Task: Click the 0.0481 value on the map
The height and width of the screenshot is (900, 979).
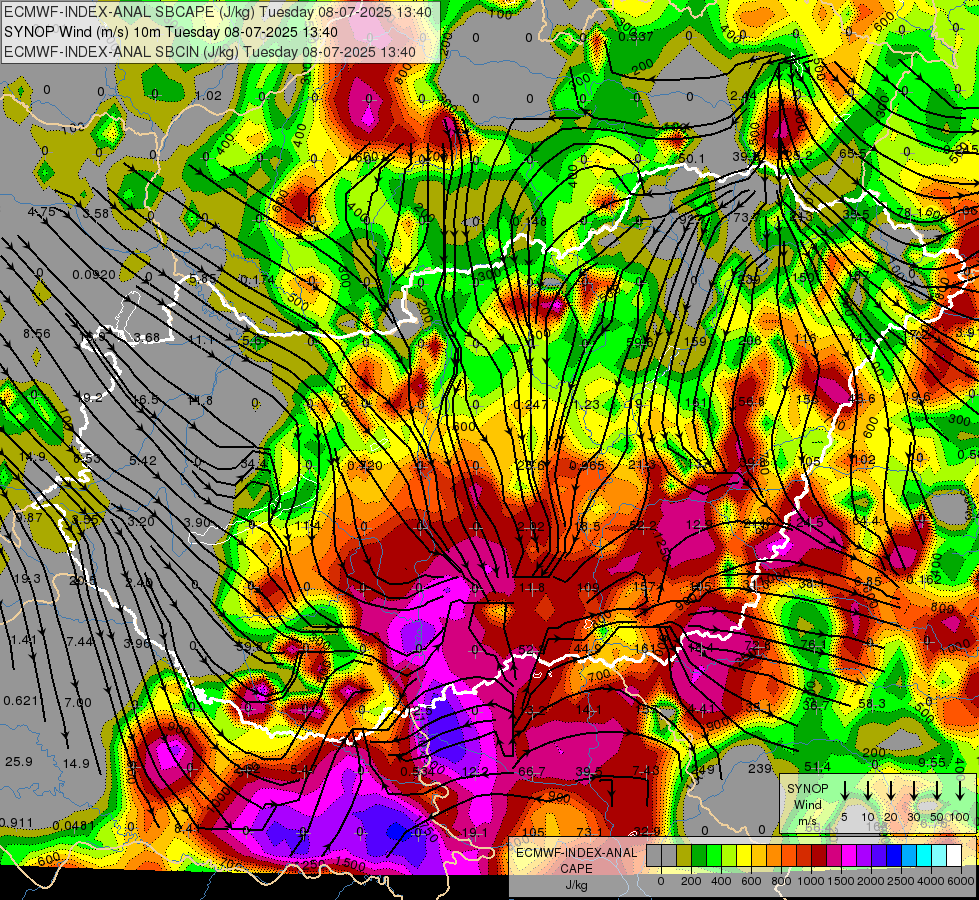Action: (74, 826)
